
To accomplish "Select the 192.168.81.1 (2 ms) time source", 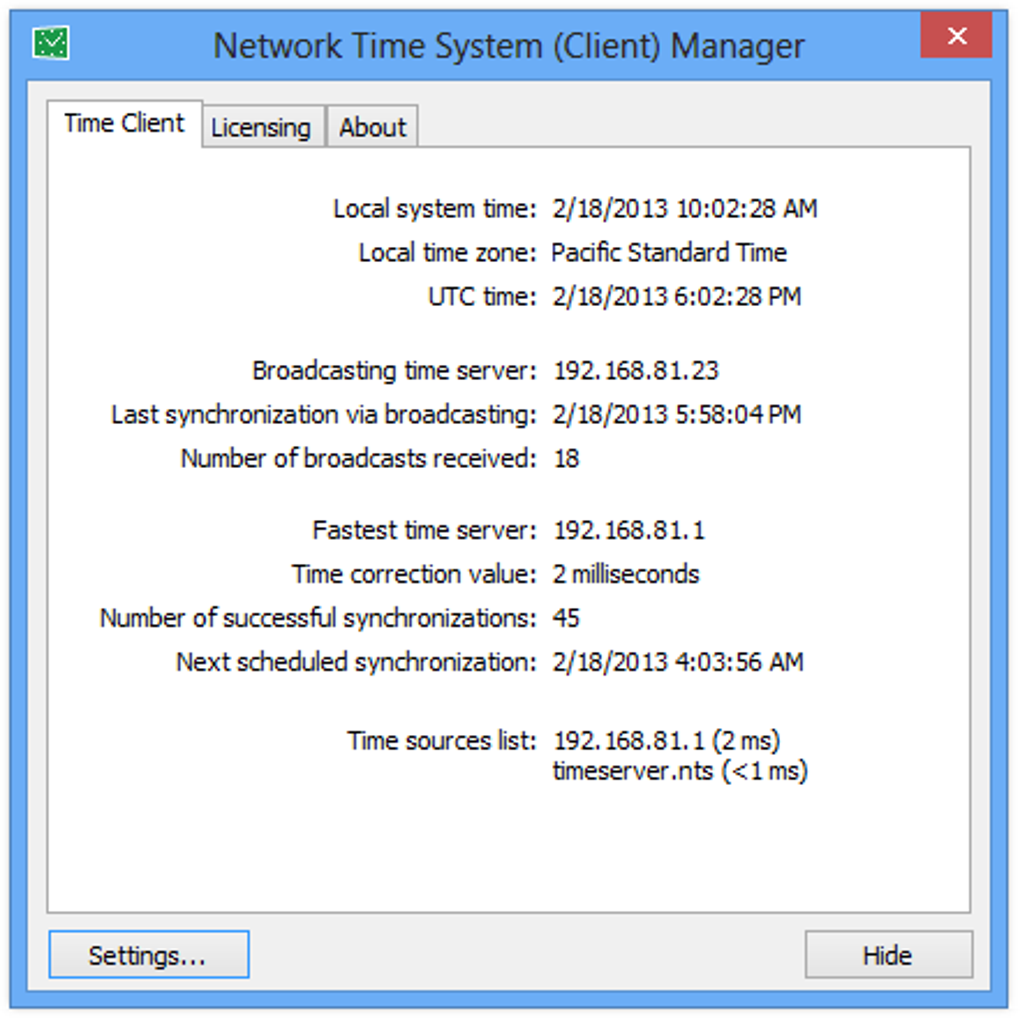I will click(666, 742).
